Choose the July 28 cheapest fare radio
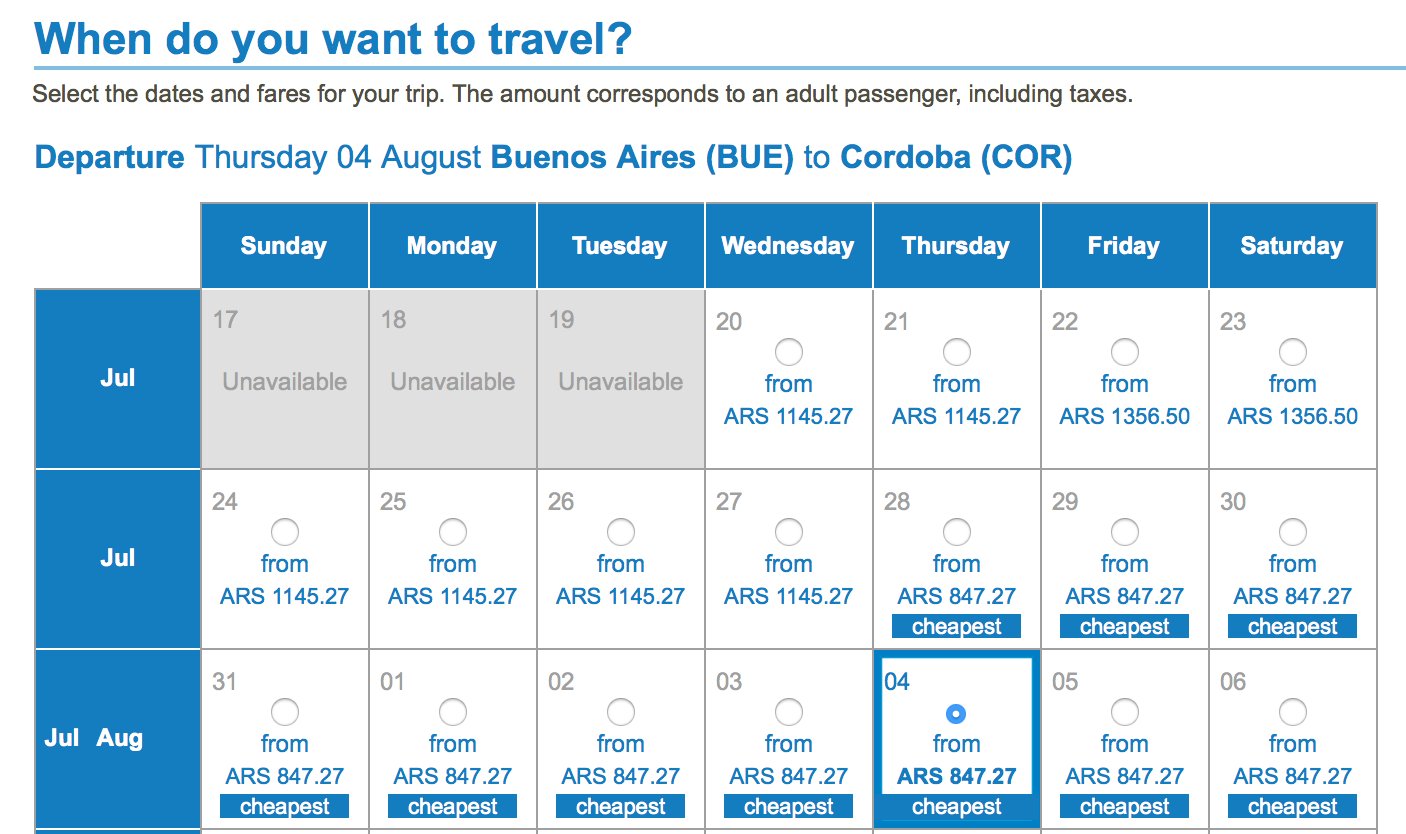 point(957,532)
